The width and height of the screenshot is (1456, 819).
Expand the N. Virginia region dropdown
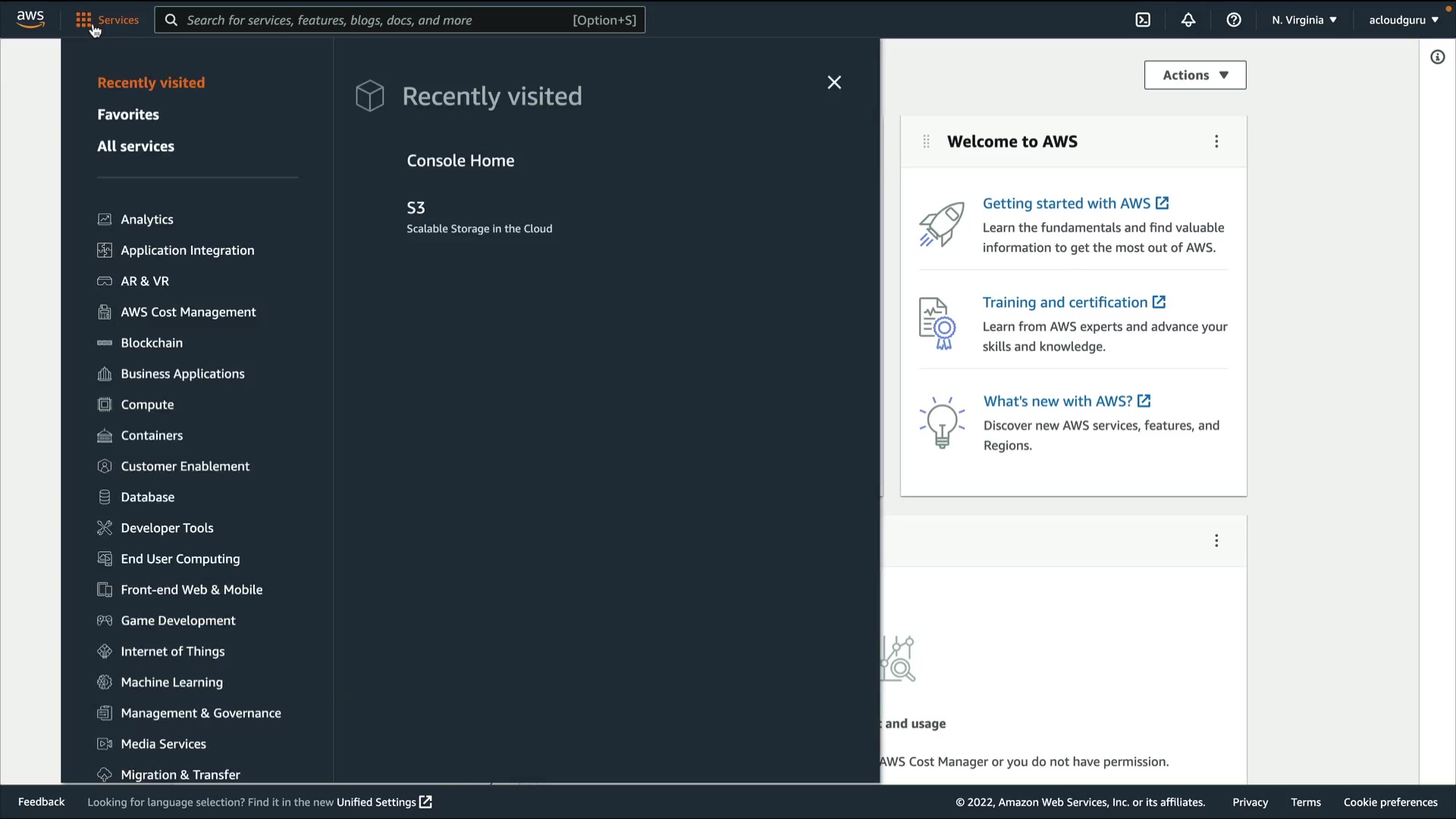pyautogui.click(x=1304, y=20)
